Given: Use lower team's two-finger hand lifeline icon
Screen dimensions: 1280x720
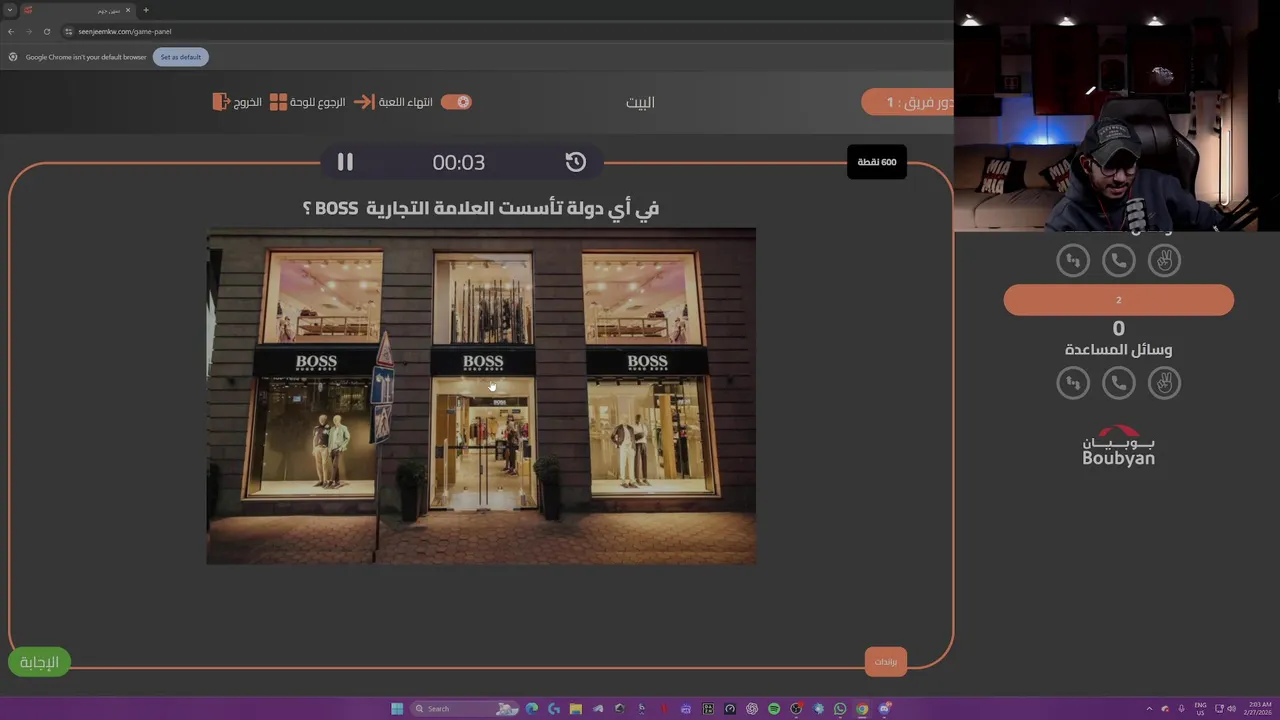Looking at the screenshot, I should [x=1164, y=383].
